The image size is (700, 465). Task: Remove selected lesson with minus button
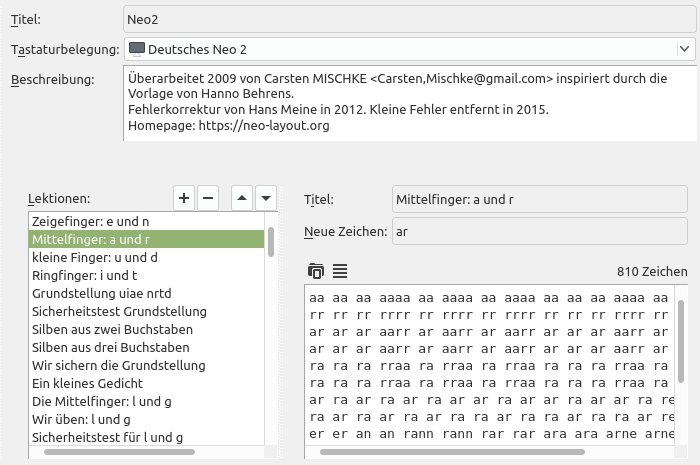point(208,198)
